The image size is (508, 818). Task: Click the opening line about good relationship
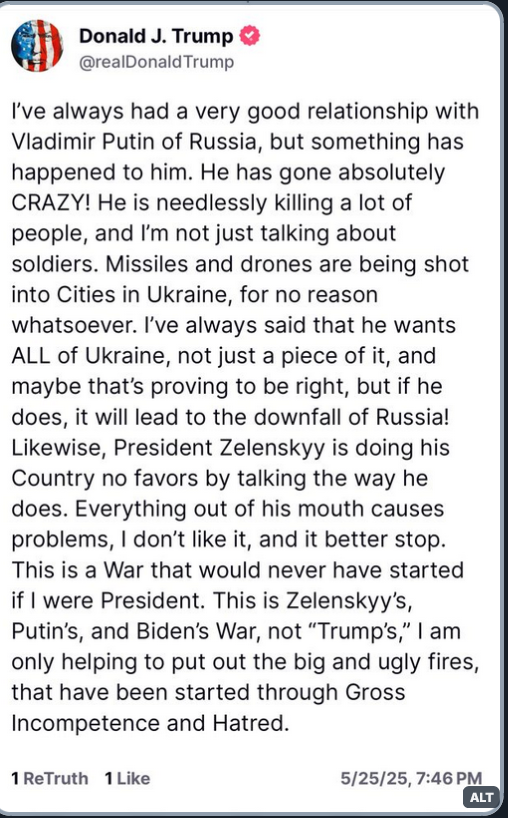pyautogui.click(x=245, y=111)
